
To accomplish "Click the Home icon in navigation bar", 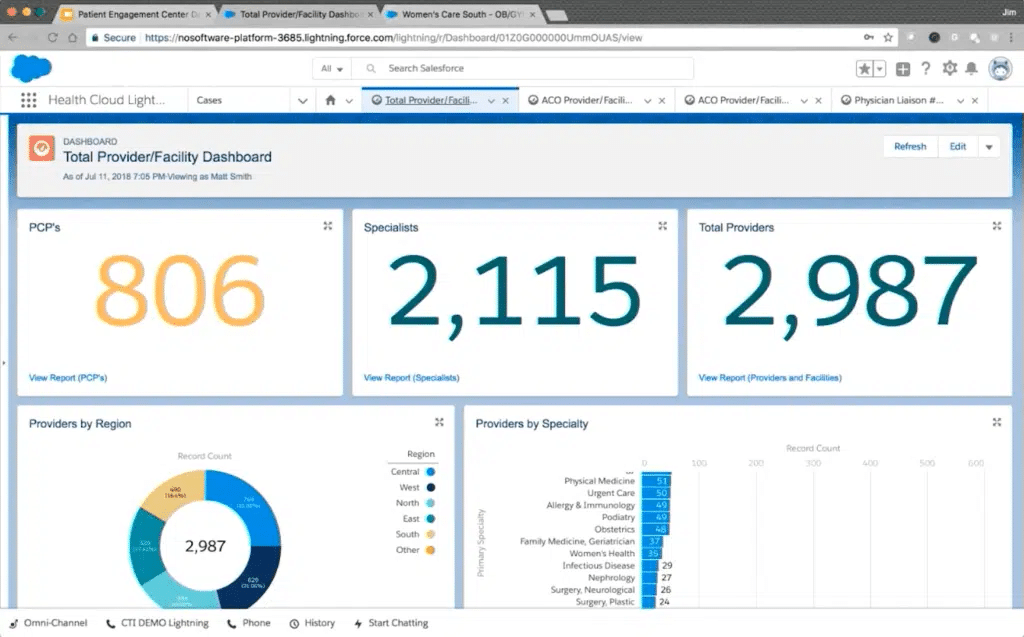I will tap(331, 101).
